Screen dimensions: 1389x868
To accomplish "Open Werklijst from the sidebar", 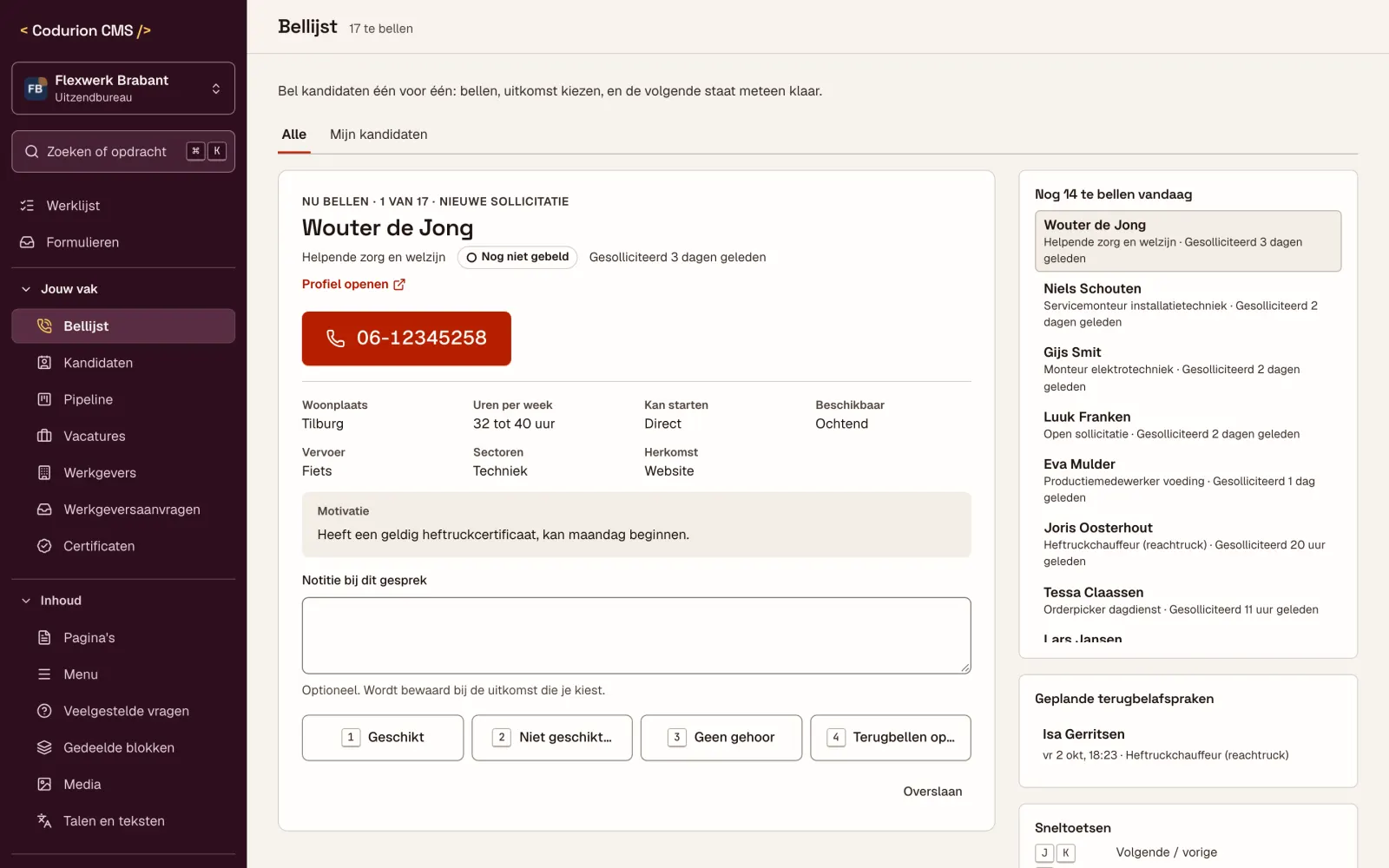I will [x=123, y=206].
